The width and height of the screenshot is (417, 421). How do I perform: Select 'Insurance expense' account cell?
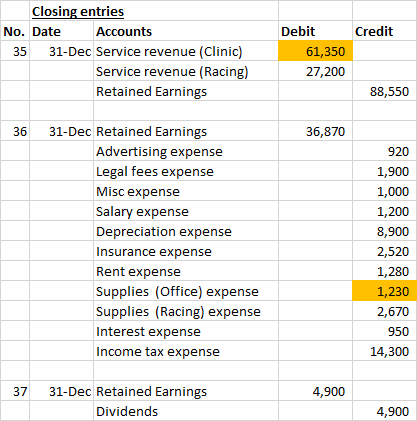pos(186,251)
